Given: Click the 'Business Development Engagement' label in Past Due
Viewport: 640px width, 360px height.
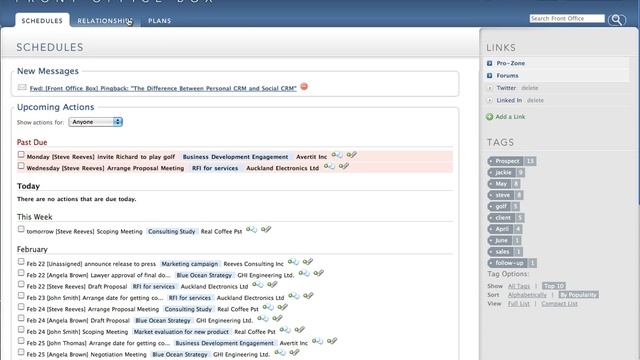Looking at the screenshot, I should click(x=235, y=157).
